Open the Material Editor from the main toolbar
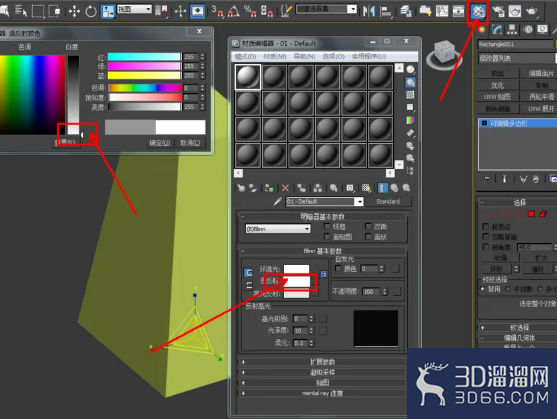 pos(478,12)
